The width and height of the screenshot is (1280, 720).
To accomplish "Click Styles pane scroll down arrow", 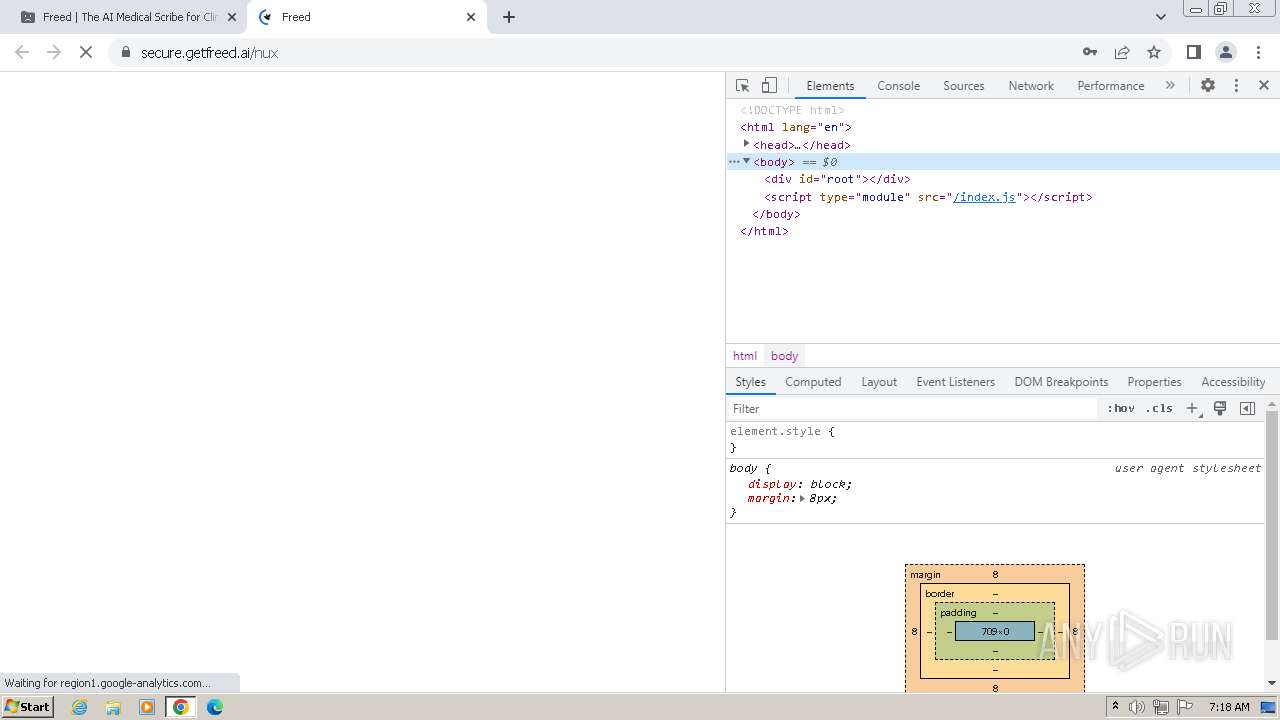I will 1272,683.
